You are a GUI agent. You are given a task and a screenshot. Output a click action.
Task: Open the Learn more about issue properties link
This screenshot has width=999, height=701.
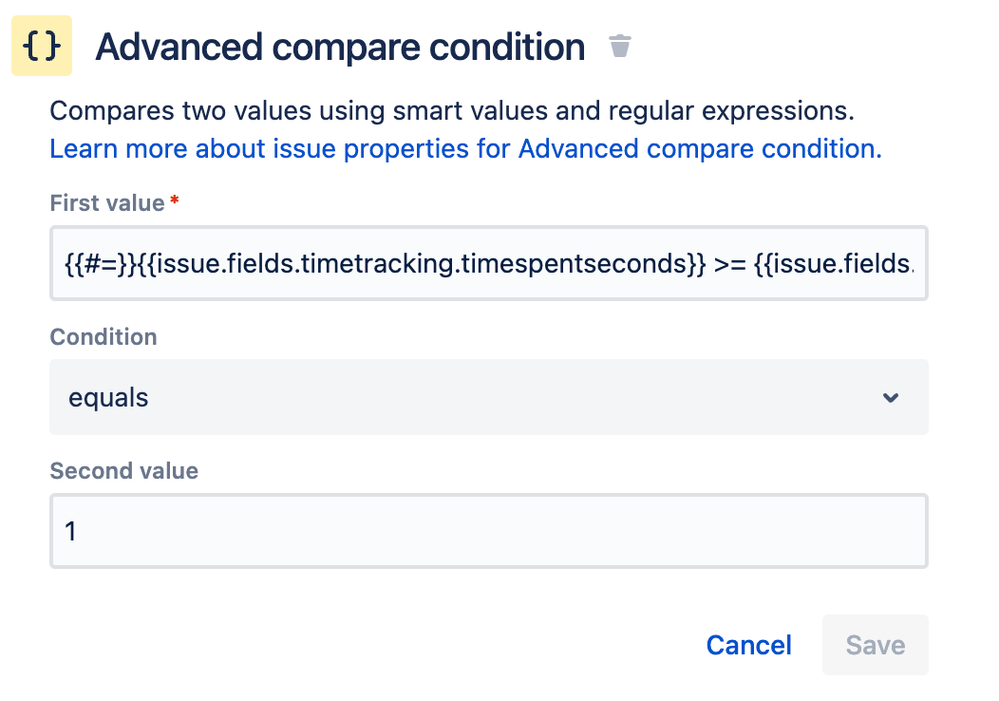pos(465,149)
